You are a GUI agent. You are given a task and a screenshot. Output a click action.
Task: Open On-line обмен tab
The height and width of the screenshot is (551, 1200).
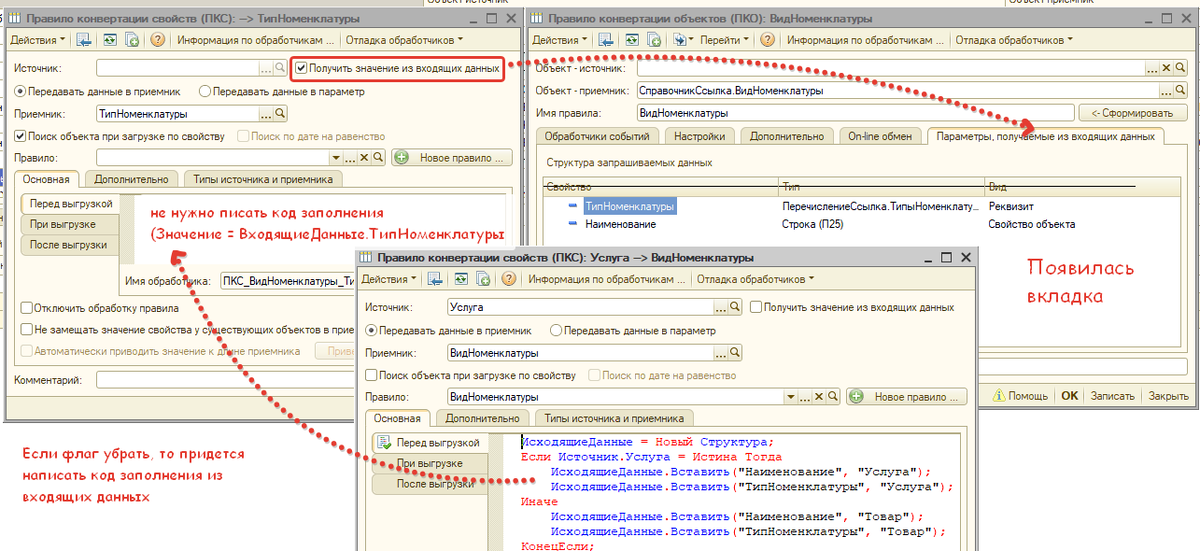click(x=880, y=136)
